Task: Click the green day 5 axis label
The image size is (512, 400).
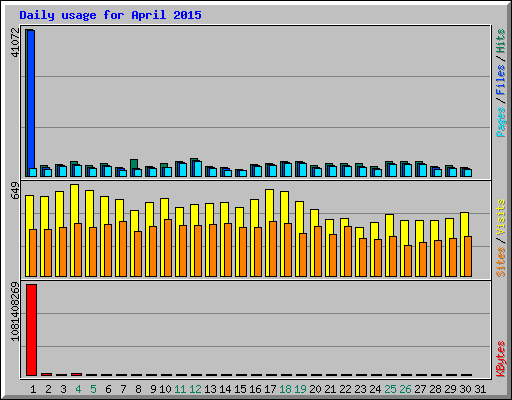Action: 93,389
